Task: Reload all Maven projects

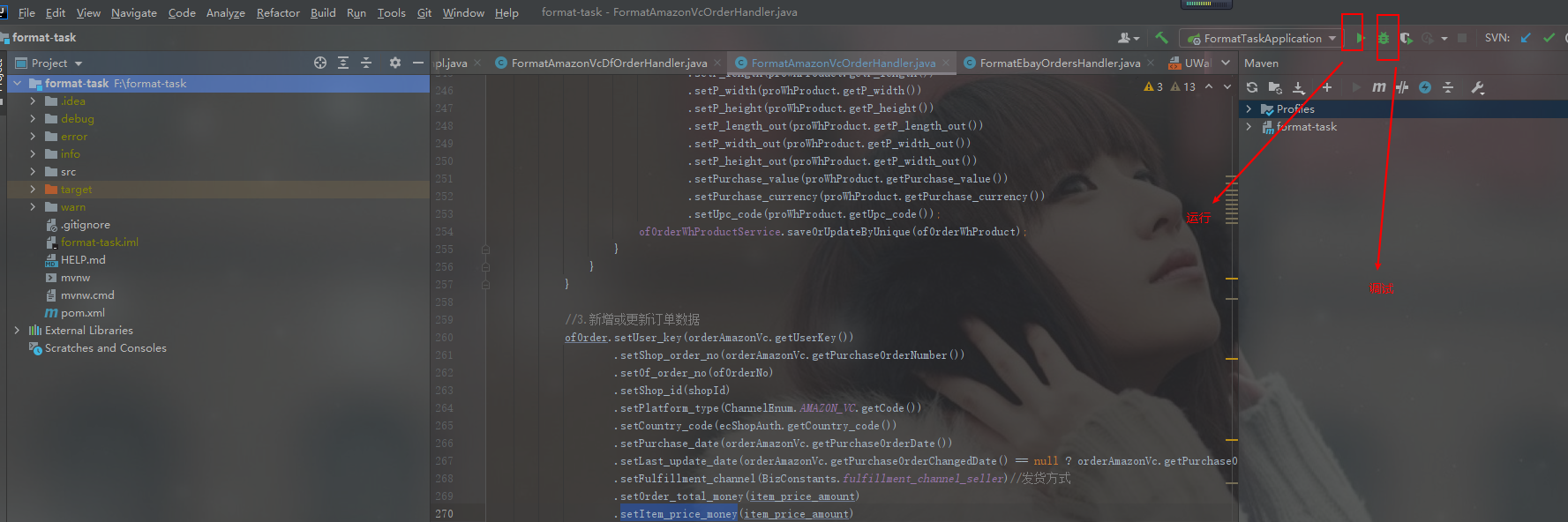Action: pyautogui.click(x=1252, y=87)
